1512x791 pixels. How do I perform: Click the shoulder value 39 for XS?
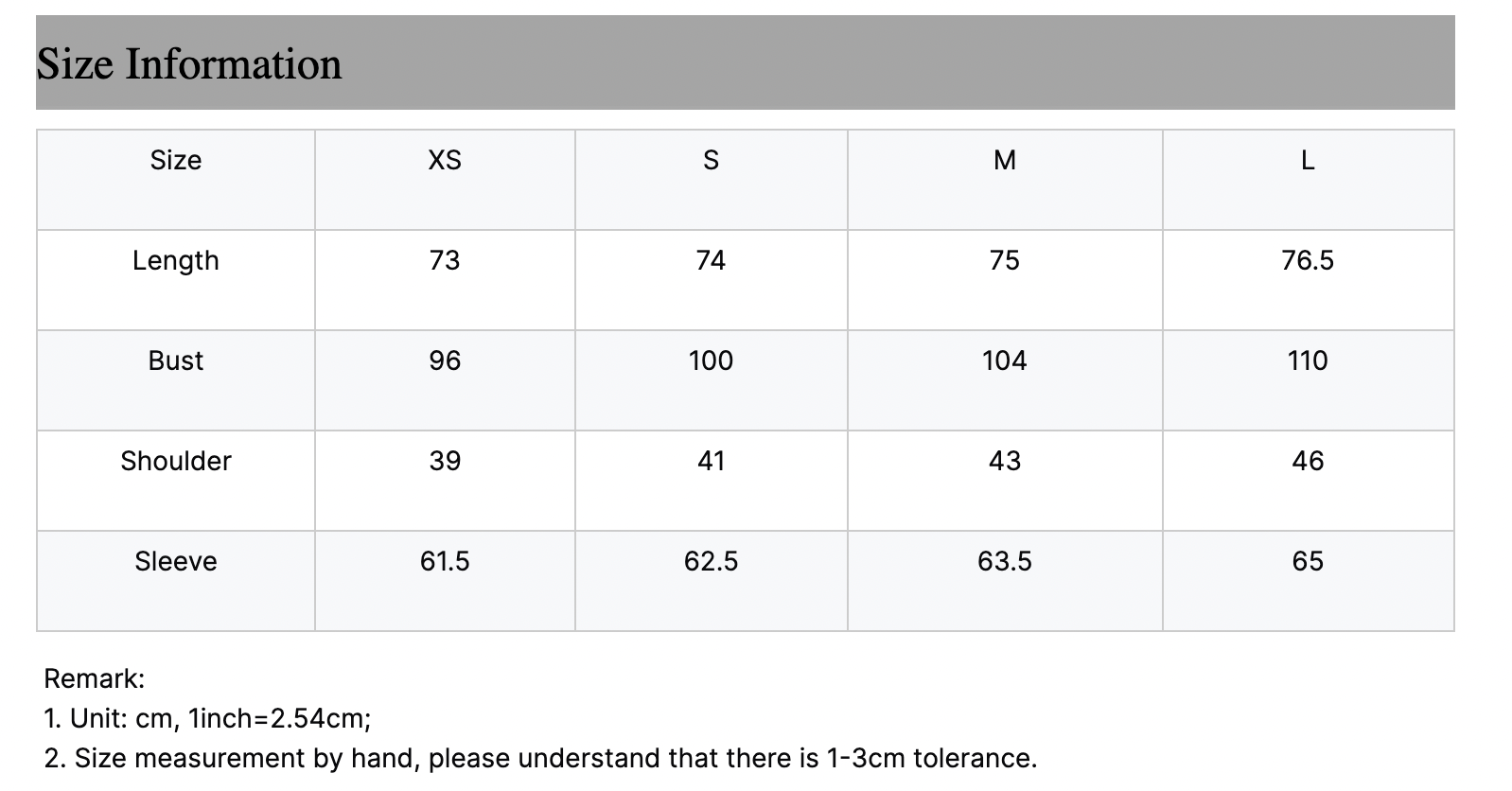pyautogui.click(x=445, y=461)
